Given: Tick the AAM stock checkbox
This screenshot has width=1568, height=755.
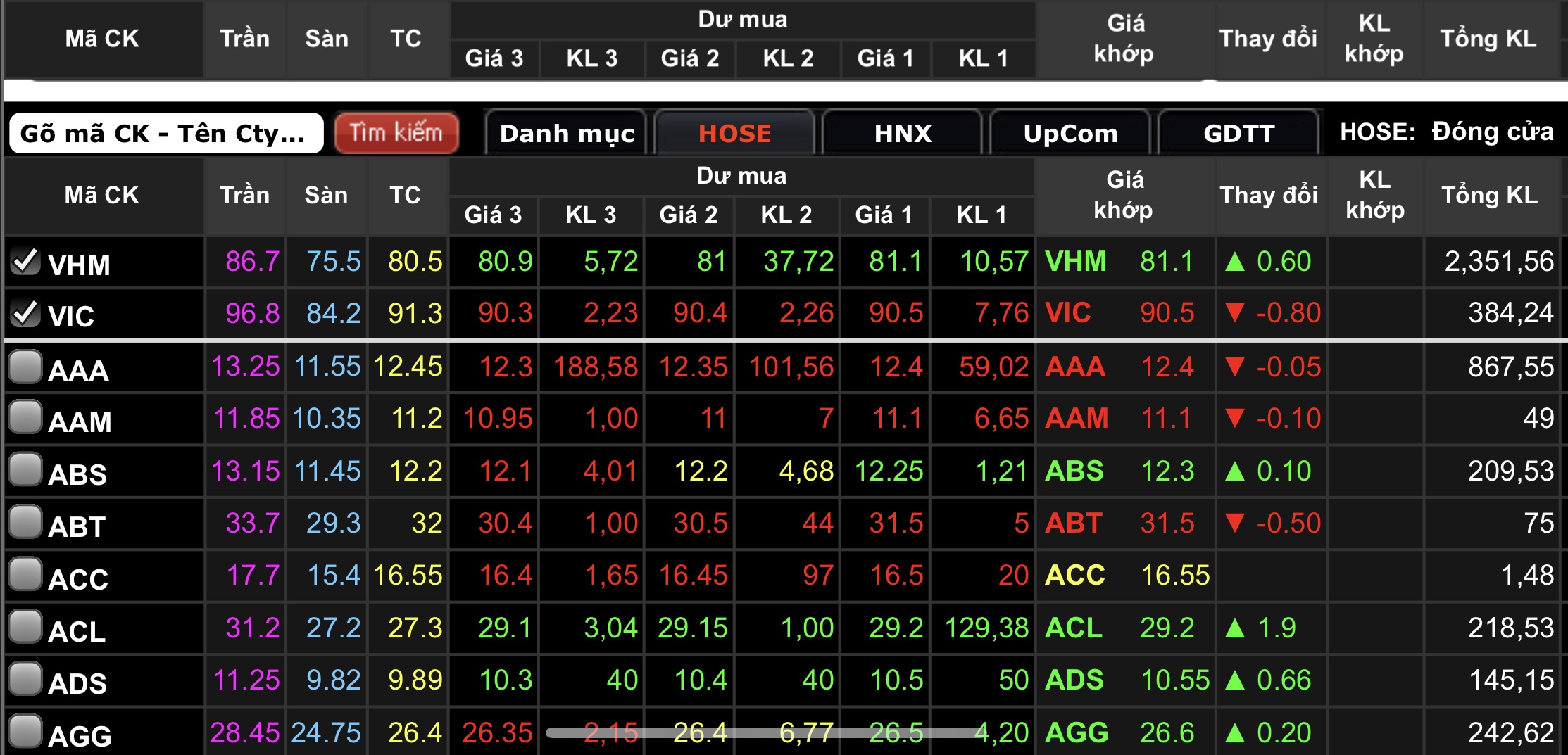Looking at the screenshot, I should 25,418.
